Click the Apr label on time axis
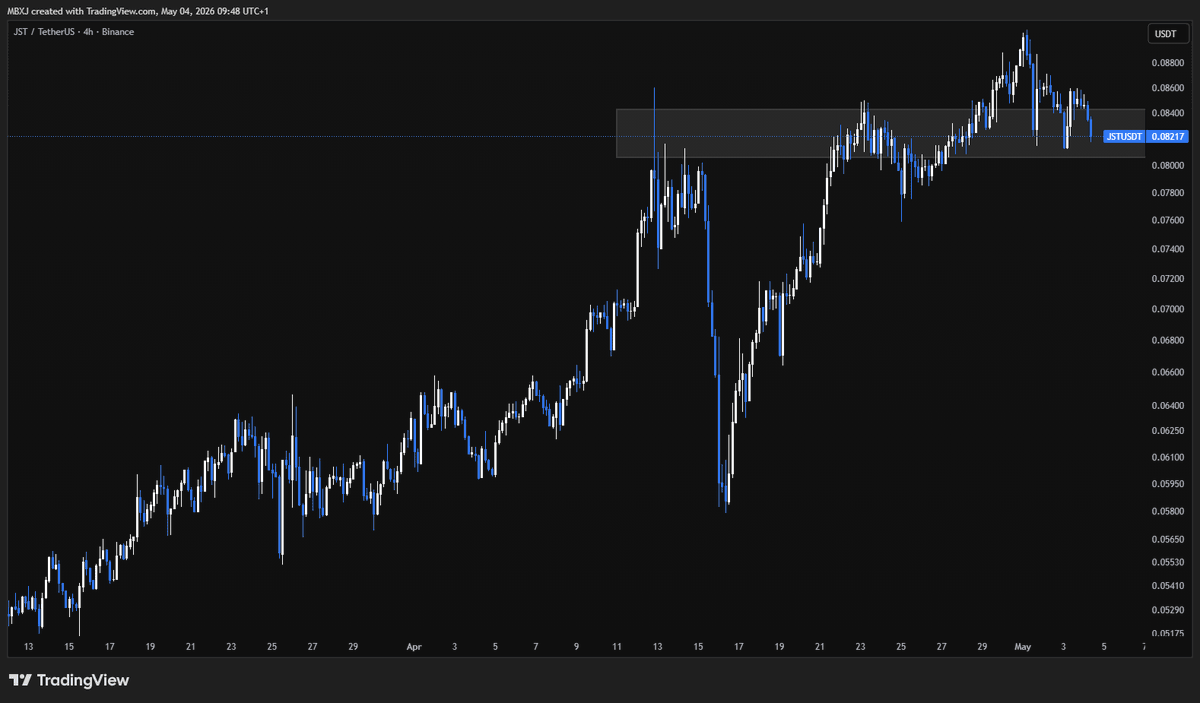The width and height of the screenshot is (1200, 703). 414,647
